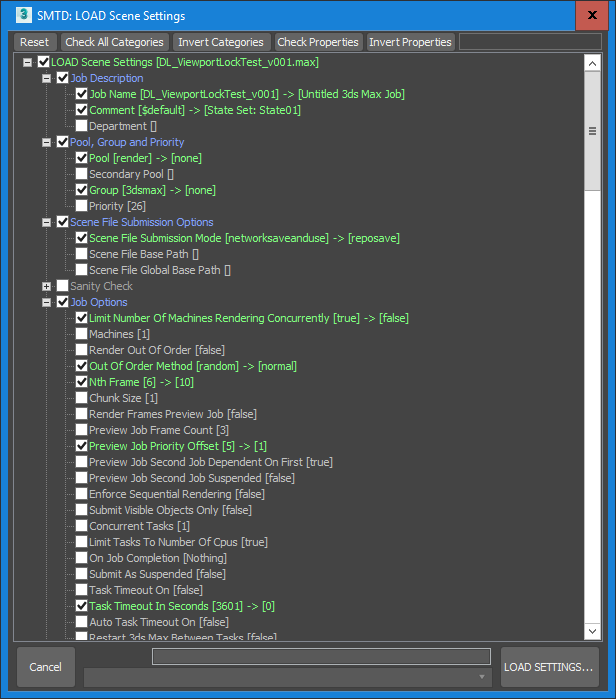Image resolution: width=616 pixels, height=699 pixels.
Task: Check Scene File Base Path checkbox
Action: click(82, 254)
